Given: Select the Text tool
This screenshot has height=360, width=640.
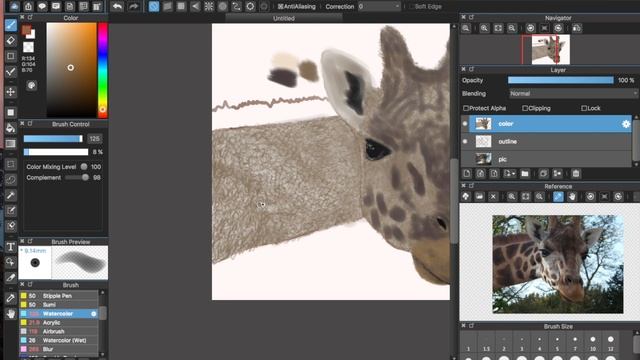Looking at the screenshot, I should click(x=11, y=247).
